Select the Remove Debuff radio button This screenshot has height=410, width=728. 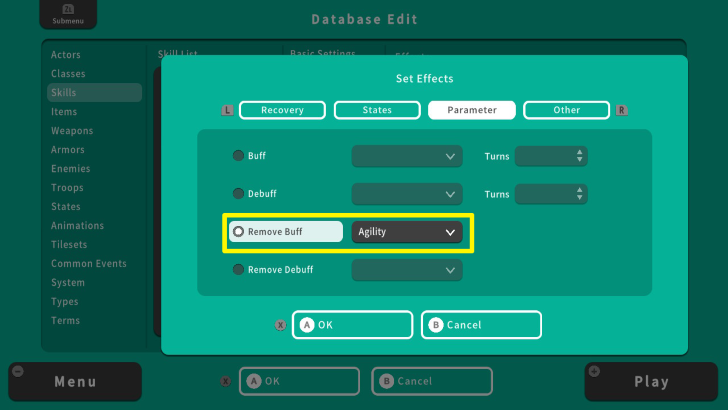pyautogui.click(x=238, y=269)
